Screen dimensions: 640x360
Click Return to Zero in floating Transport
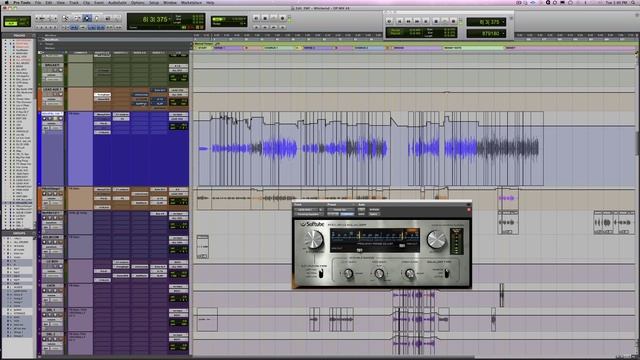point(400,21)
